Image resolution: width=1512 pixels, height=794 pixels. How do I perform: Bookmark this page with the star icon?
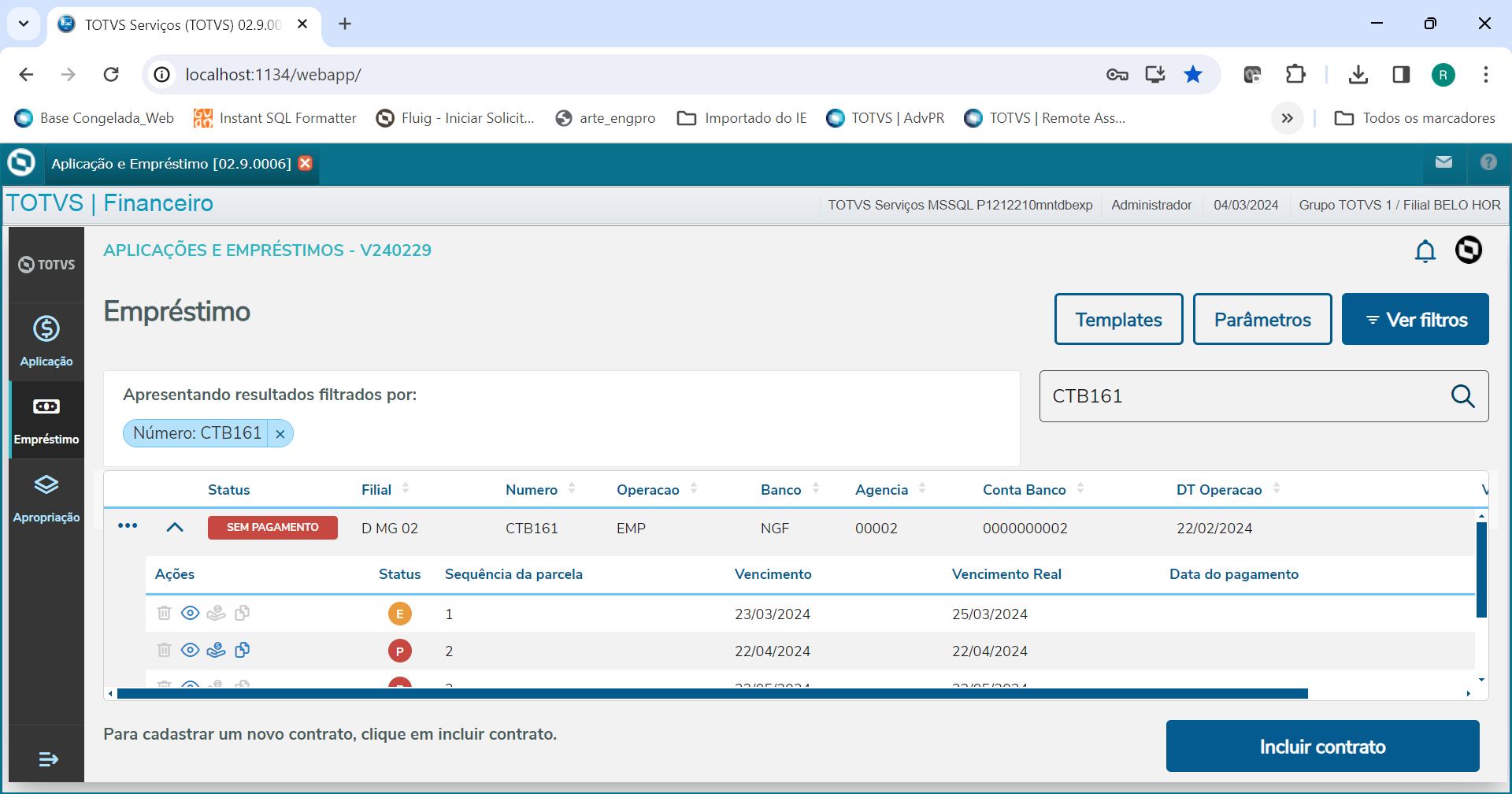click(1193, 75)
